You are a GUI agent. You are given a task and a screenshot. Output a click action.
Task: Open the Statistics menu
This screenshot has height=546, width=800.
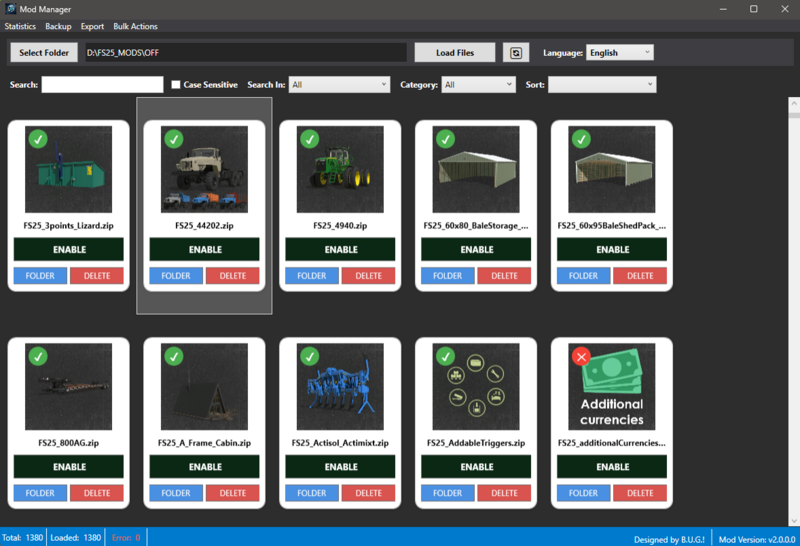(x=20, y=26)
